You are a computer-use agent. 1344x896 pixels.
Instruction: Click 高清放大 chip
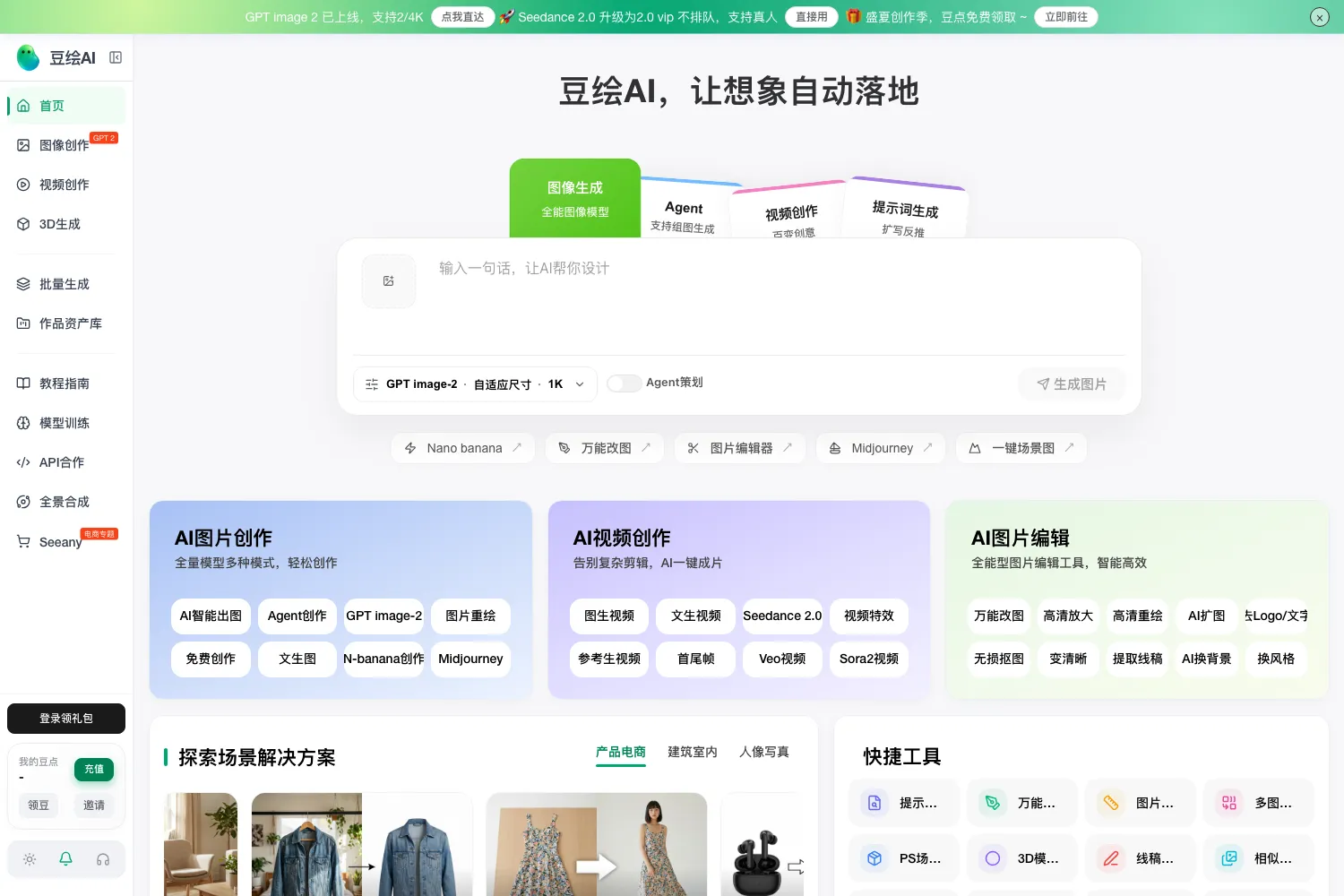click(x=1068, y=616)
